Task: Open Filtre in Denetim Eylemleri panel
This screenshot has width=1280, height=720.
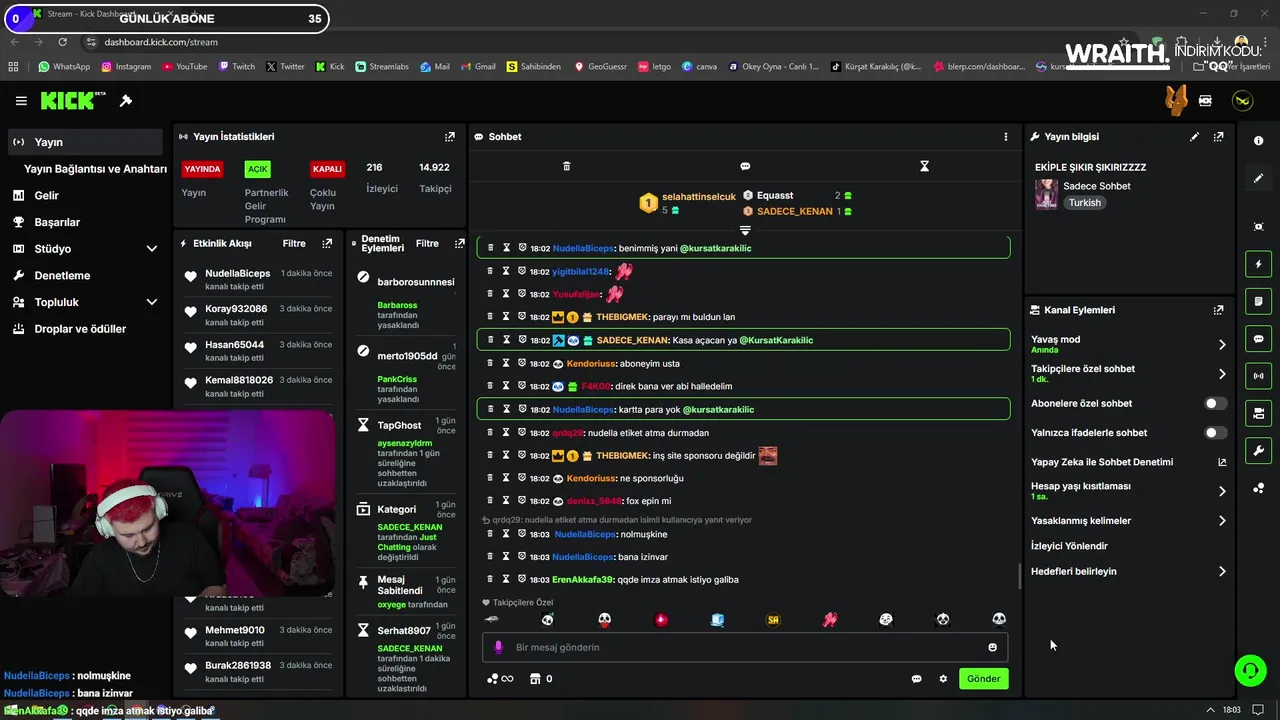Action: pos(427,243)
